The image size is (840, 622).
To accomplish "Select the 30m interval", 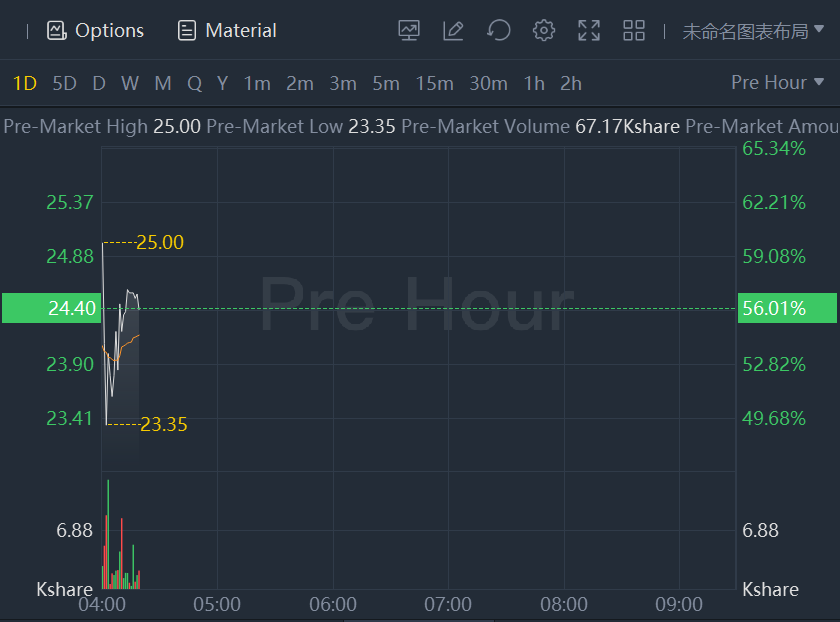I will tap(488, 83).
